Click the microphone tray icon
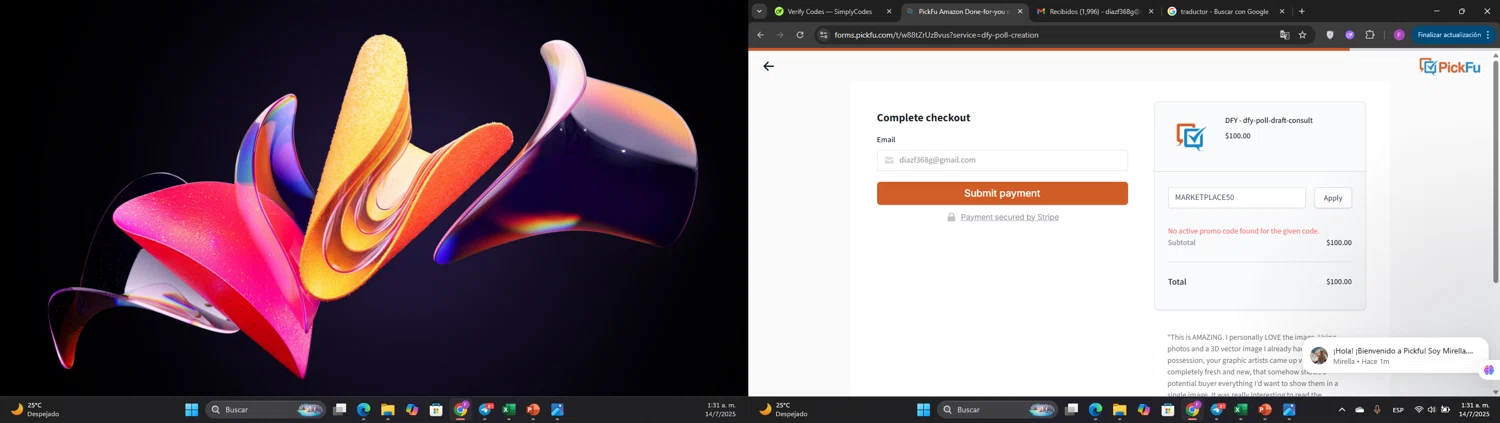Screen dimensions: 1500x423 (x=1377, y=410)
